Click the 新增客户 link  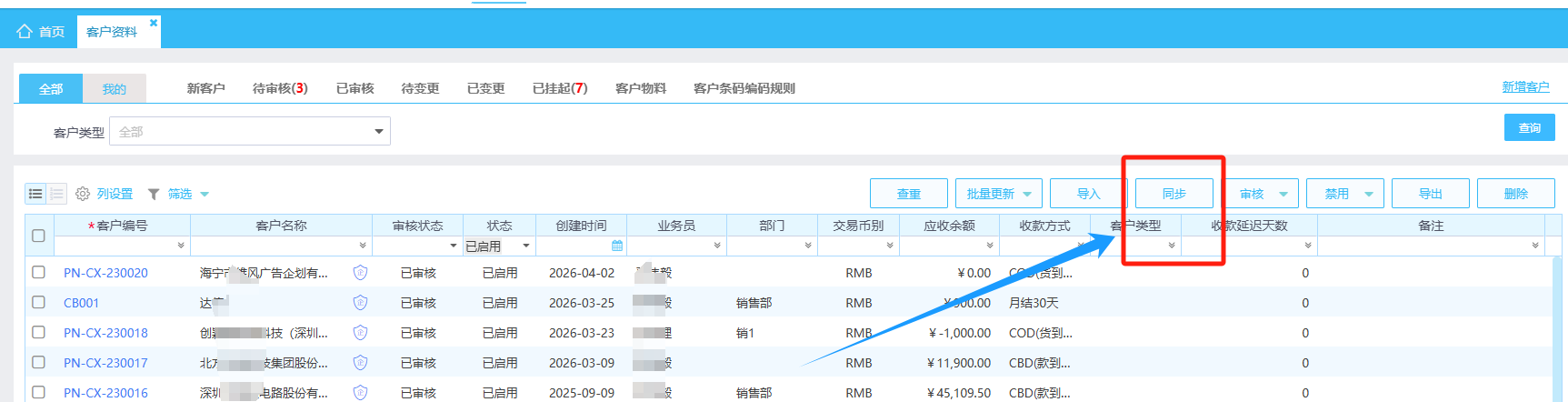1525,86
